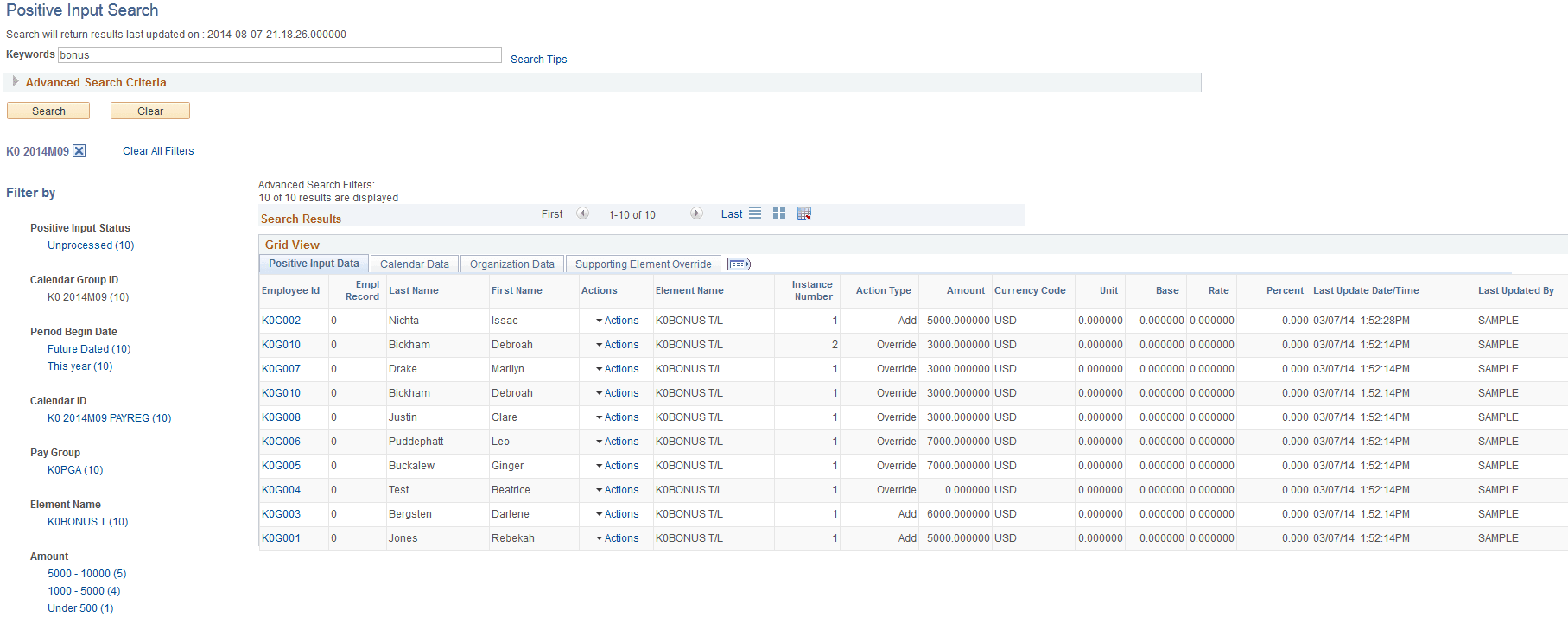Click Clear All Filters link
This screenshot has height=617, width=1568.
158,151
